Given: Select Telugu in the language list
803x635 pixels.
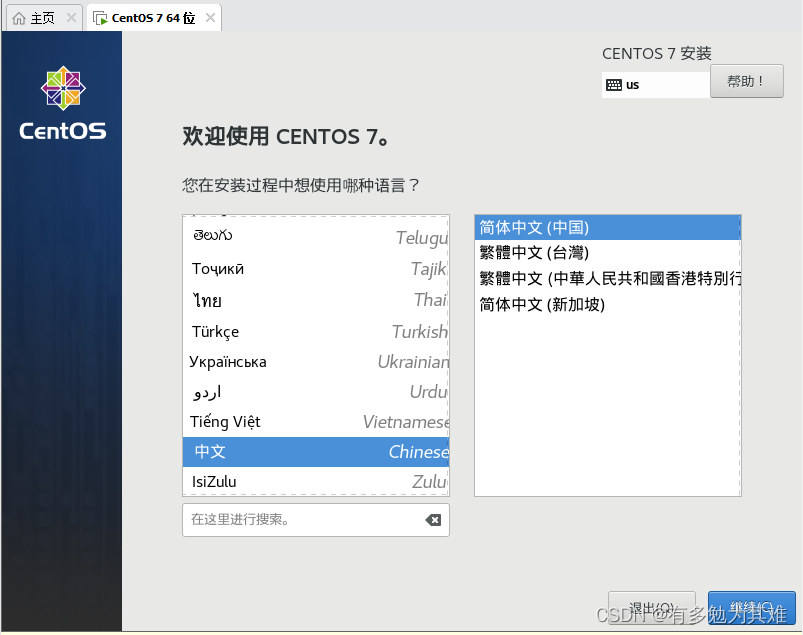Looking at the screenshot, I should (x=315, y=236).
